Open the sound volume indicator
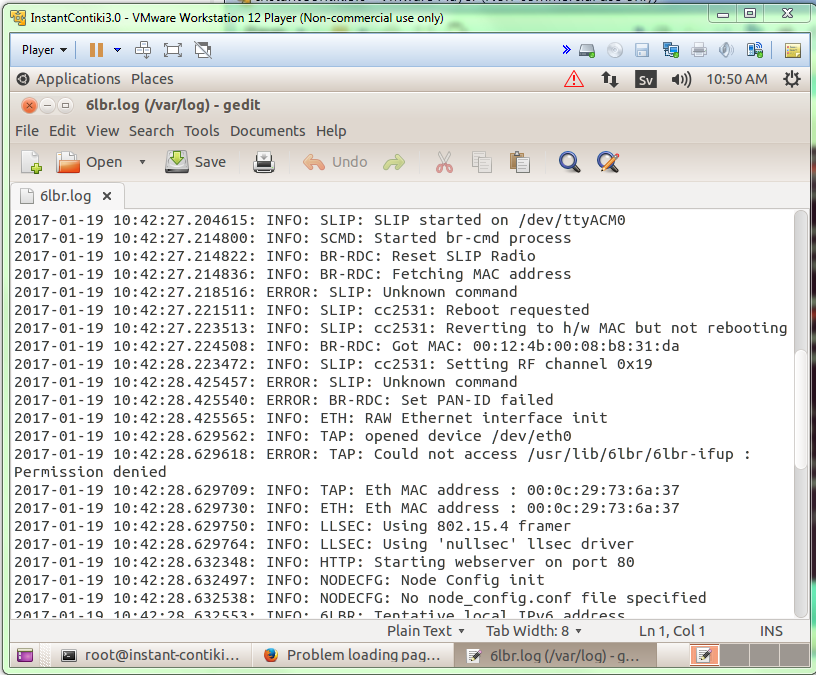The height and width of the screenshot is (675, 816). coord(681,79)
